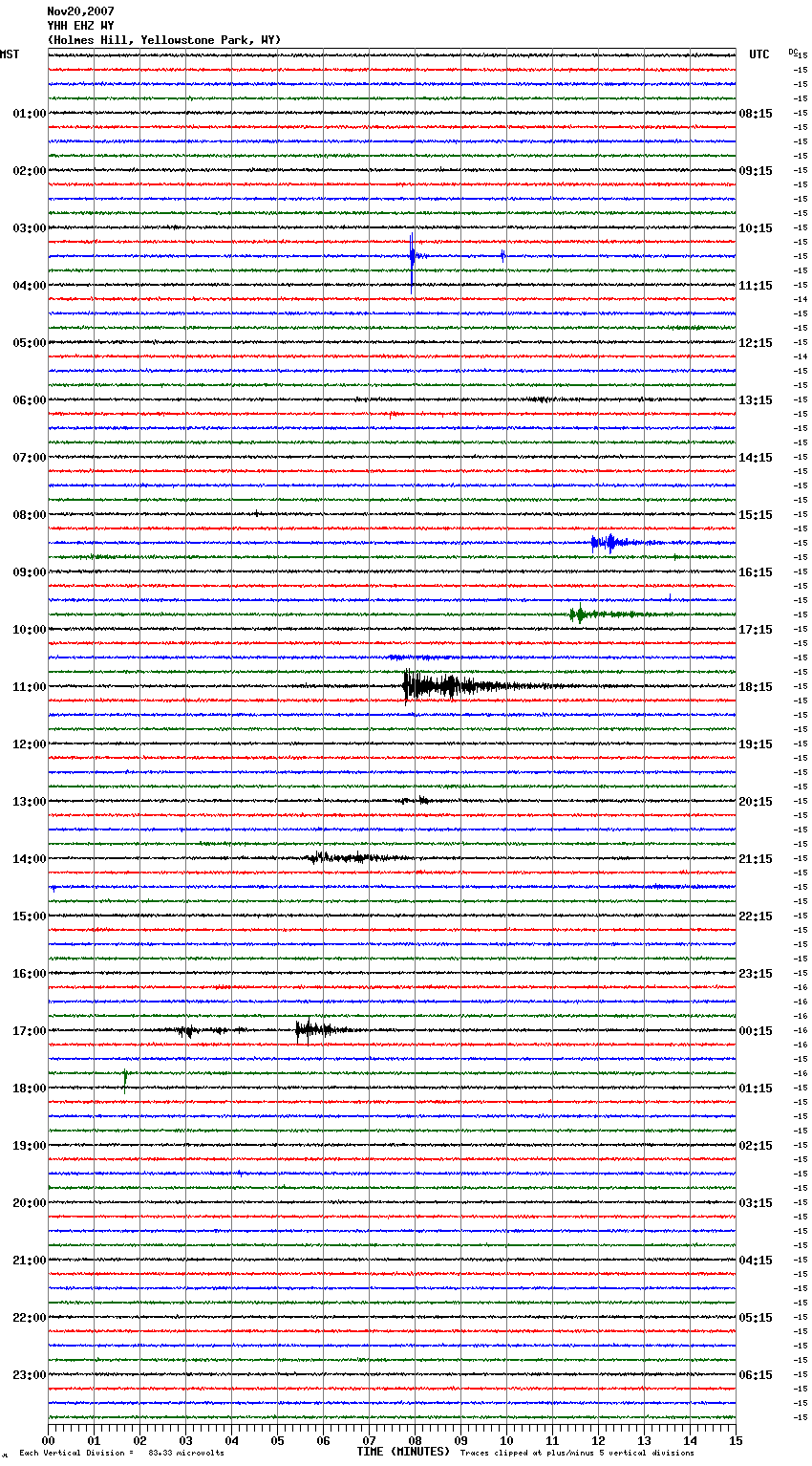Select the 03:00 MST hour label

pos(29,228)
